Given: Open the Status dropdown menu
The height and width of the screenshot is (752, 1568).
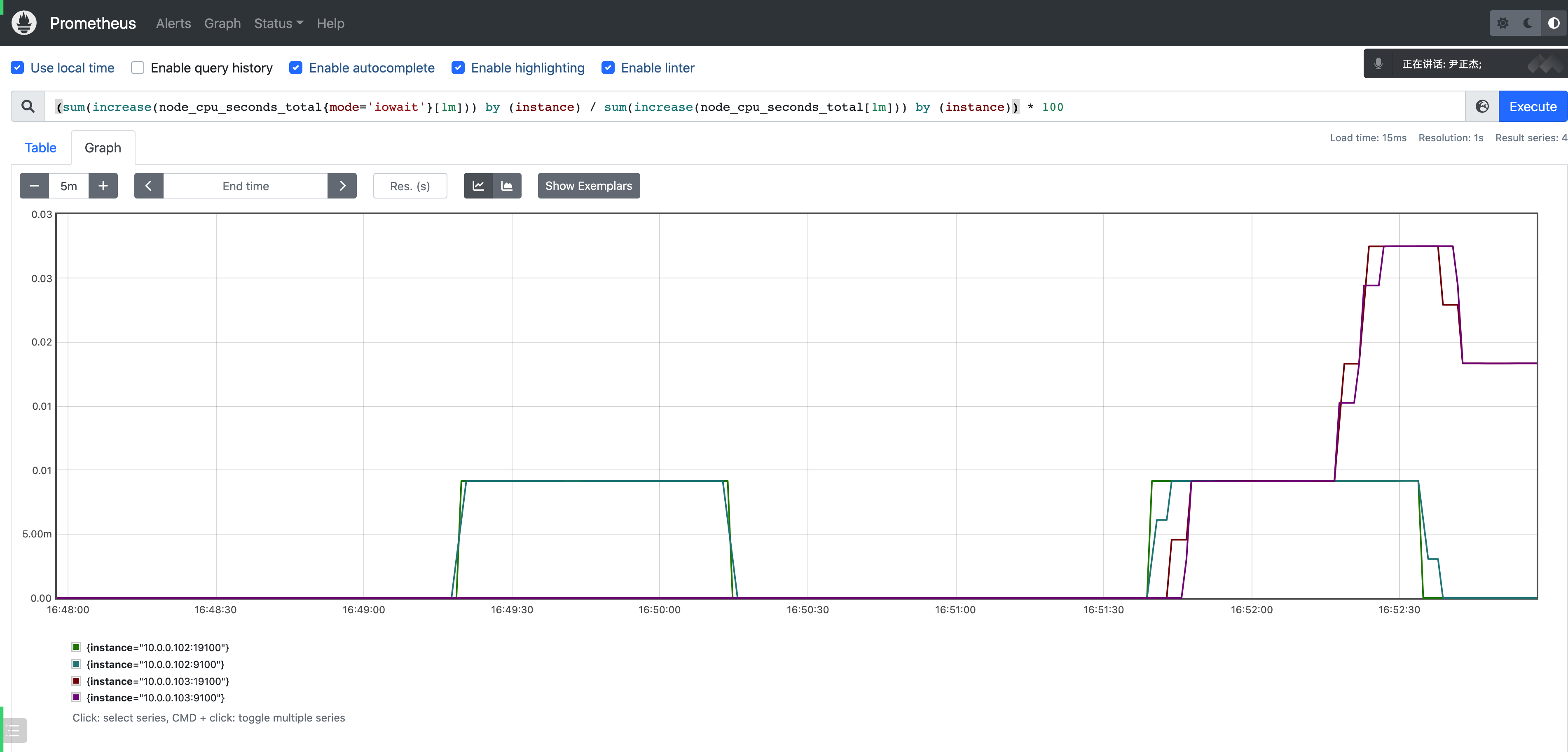Looking at the screenshot, I should 278,23.
